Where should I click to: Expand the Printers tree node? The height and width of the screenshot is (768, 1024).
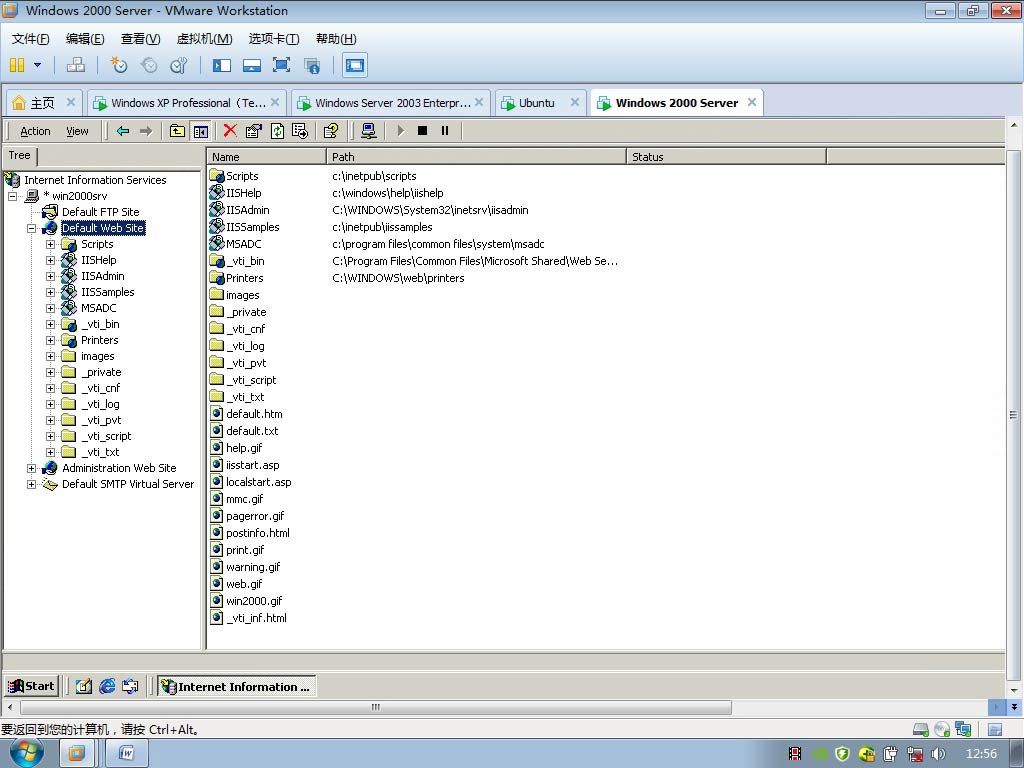tap(50, 340)
